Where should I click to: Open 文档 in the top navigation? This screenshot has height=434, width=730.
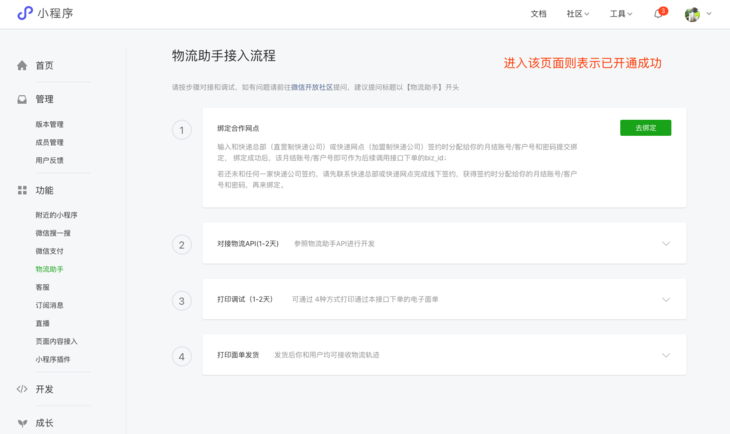[538, 14]
